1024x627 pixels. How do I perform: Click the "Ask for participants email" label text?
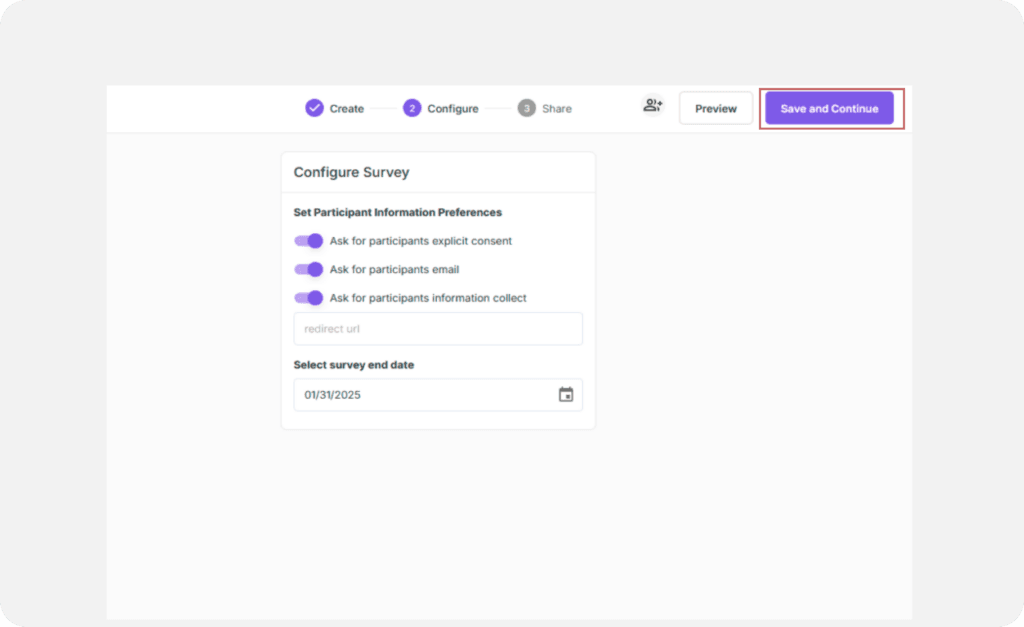click(395, 269)
